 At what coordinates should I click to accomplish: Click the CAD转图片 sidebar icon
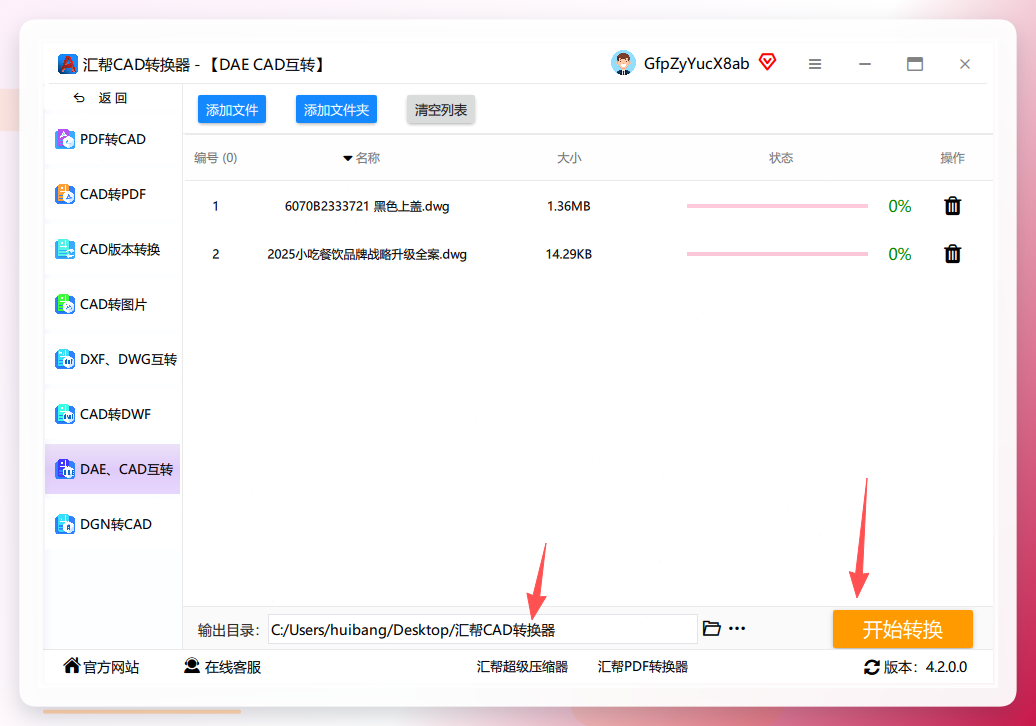point(65,305)
